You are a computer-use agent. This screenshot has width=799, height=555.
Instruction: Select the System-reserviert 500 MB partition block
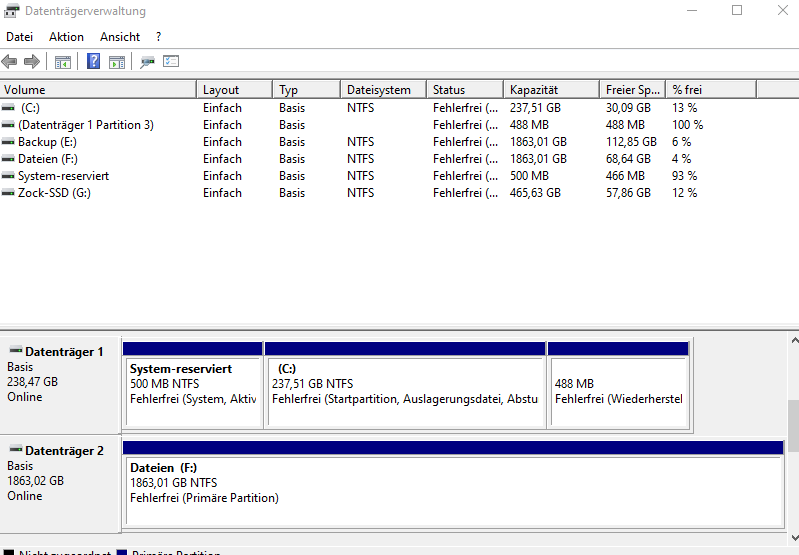click(x=193, y=385)
